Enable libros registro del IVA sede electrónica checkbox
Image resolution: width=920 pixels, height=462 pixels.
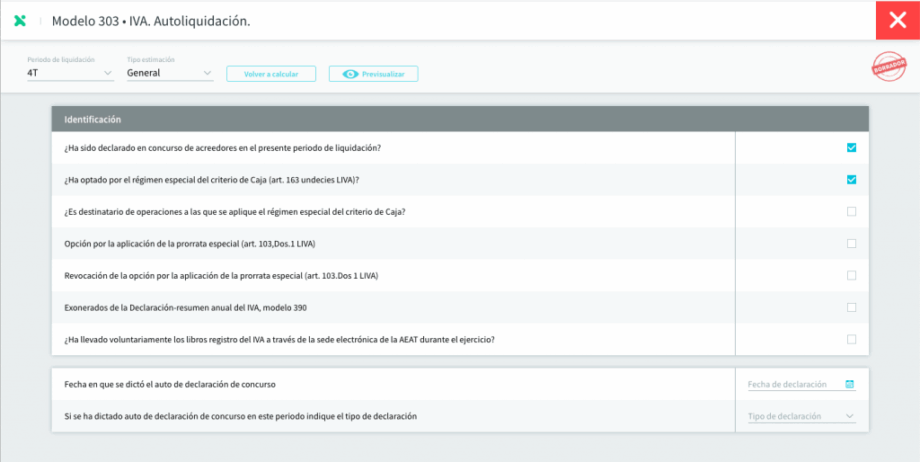851,339
